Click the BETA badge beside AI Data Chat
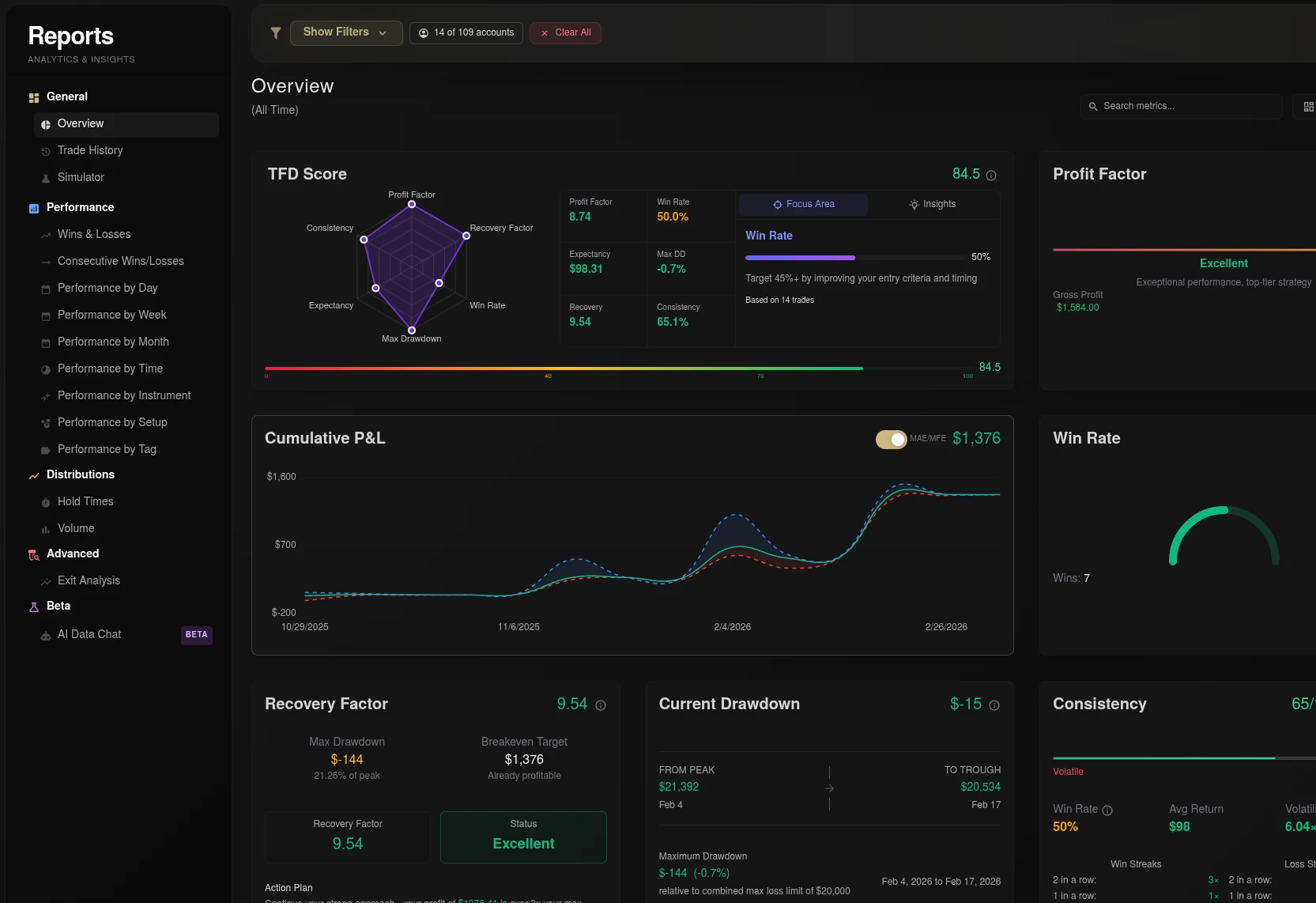Image resolution: width=1316 pixels, height=903 pixels. click(197, 635)
